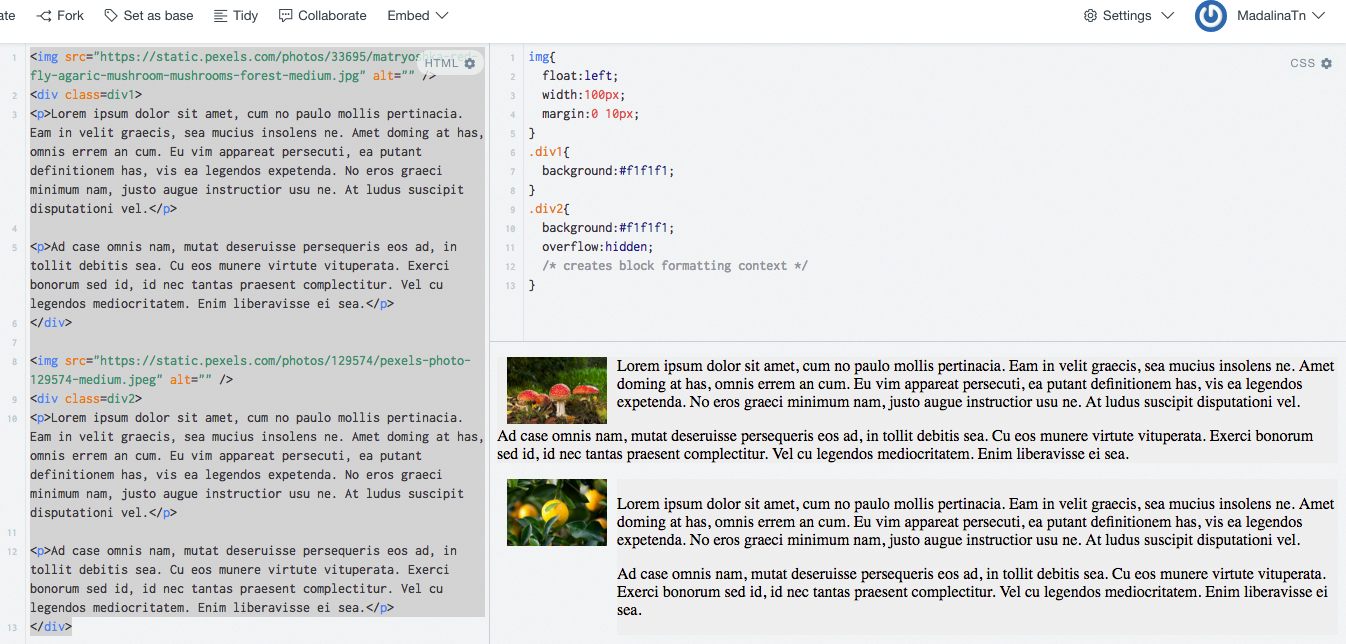
Task: Open the CSS panel gear settings
Action: coord(1327,63)
